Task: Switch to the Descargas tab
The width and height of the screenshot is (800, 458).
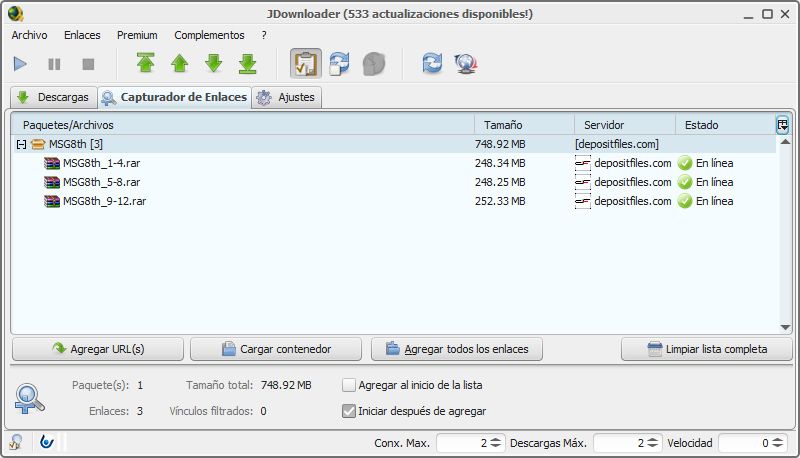Action: [x=54, y=97]
